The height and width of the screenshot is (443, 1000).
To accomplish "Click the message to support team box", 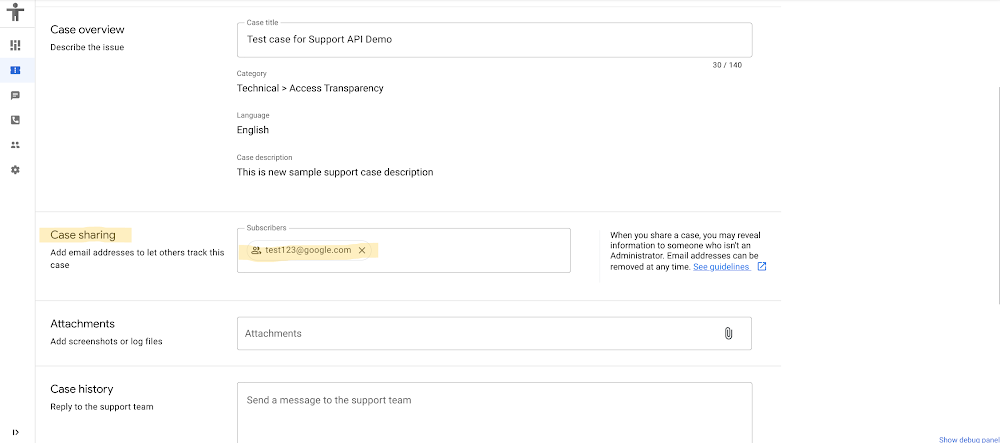I will 494,410.
